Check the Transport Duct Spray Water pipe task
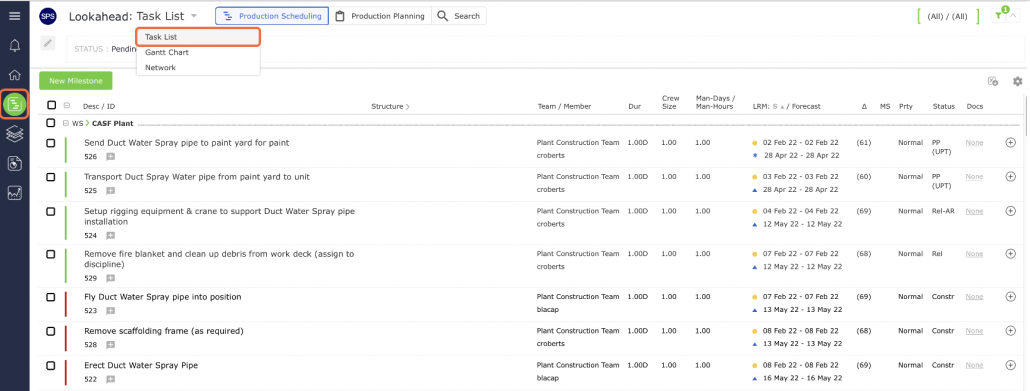 [51, 177]
